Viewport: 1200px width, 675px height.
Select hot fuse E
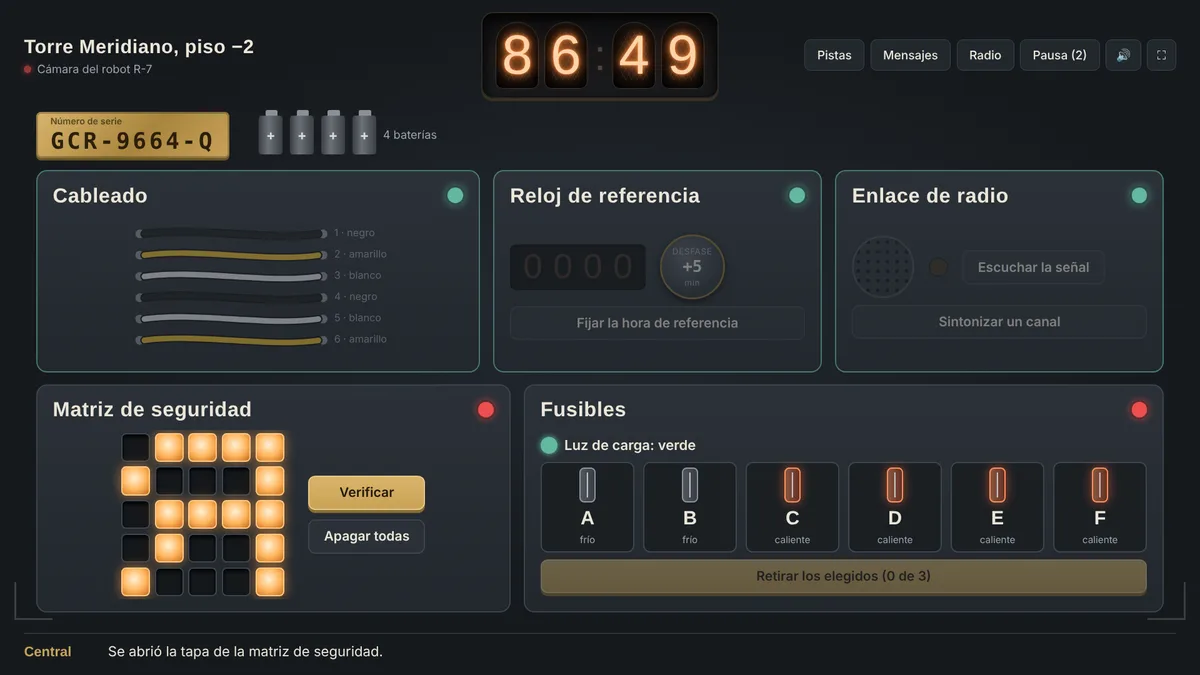point(997,507)
